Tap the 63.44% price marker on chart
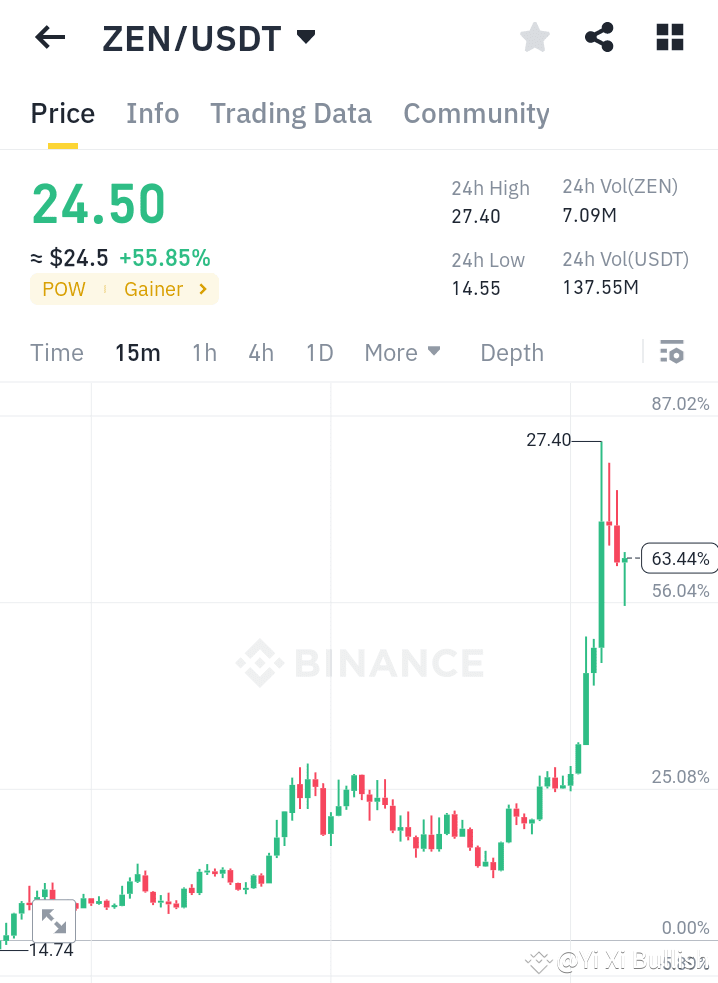 [x=679, y=558]
